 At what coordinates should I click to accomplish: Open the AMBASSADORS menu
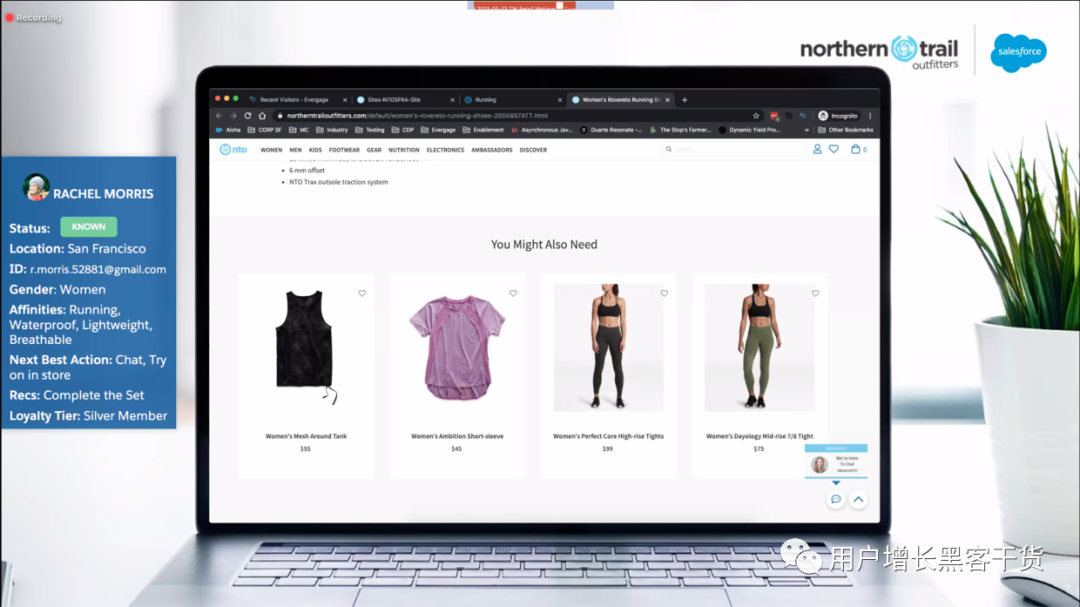pyautogui.click(x=492, y=150)
